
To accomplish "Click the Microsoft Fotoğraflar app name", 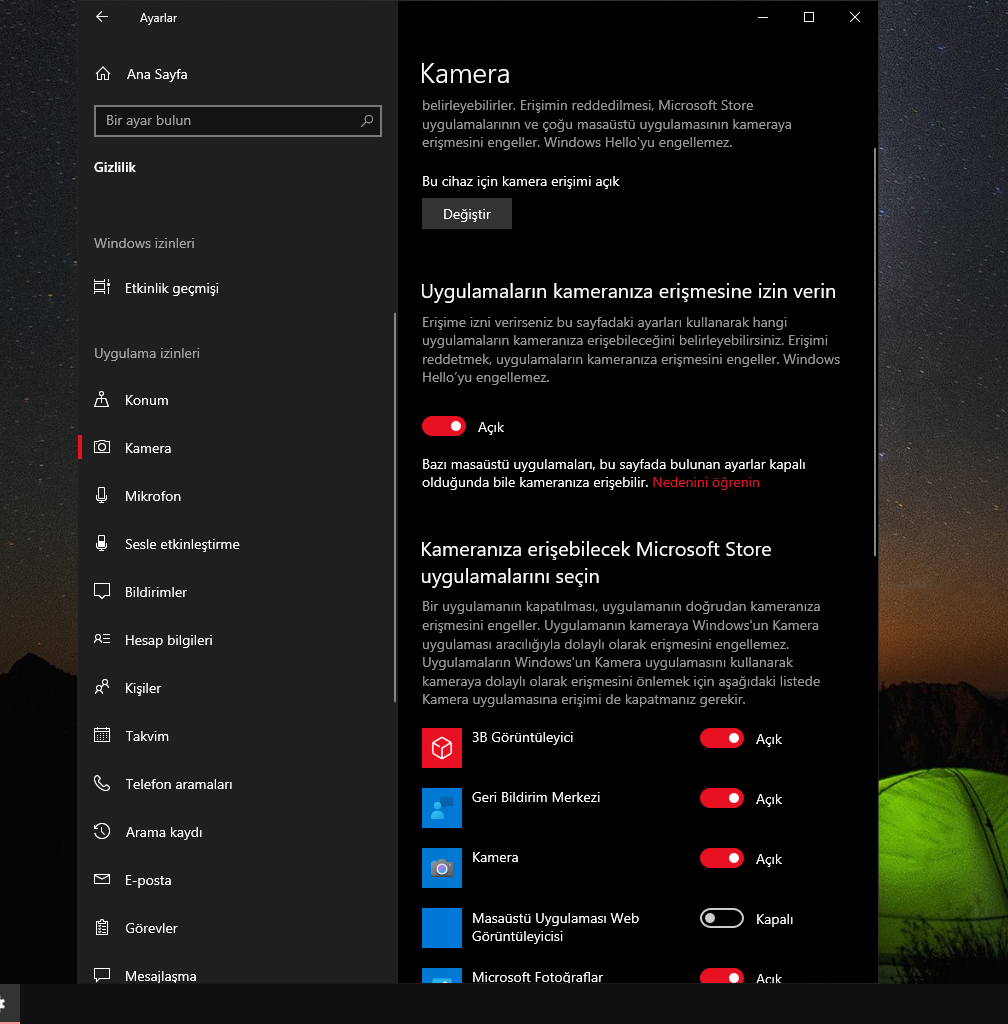I will 537,977.
